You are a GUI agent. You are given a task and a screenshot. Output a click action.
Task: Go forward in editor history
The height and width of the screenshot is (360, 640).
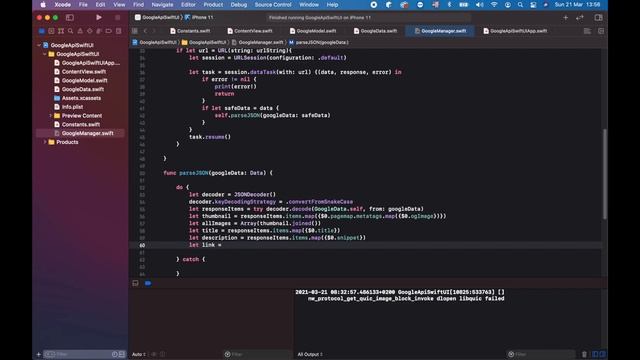tap(154, 31)
